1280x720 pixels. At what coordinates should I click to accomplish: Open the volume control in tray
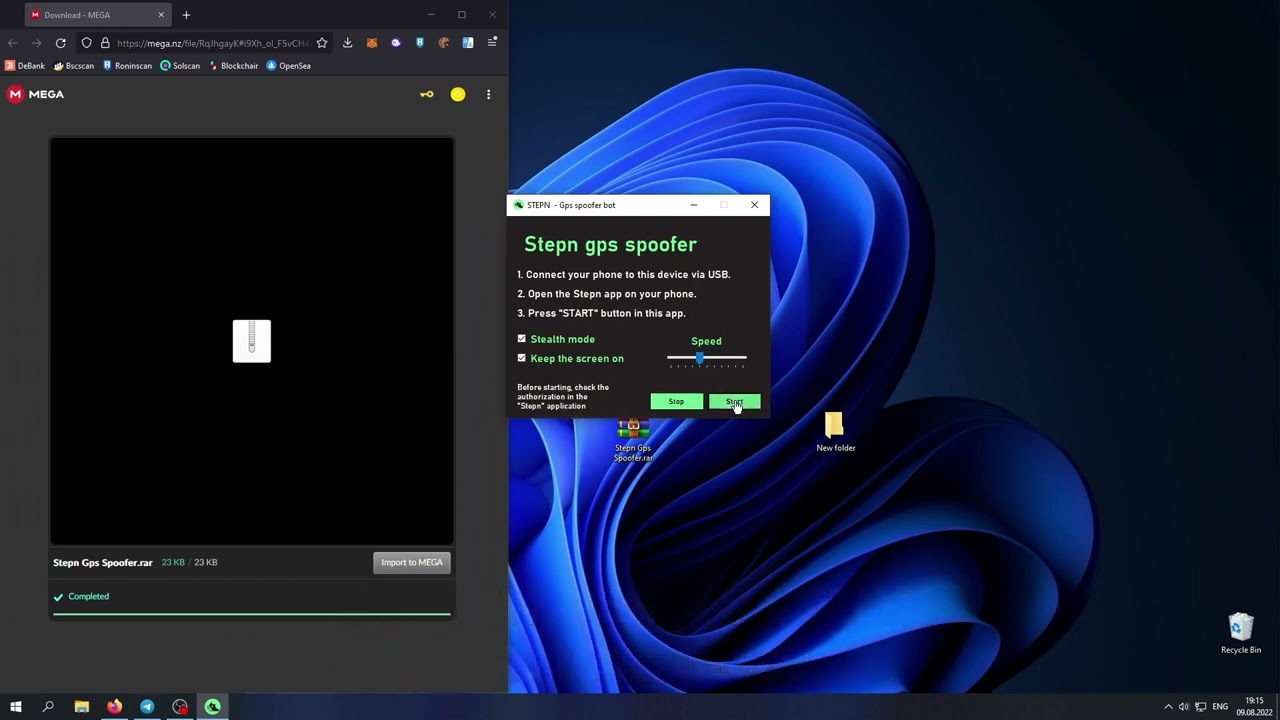pyautogui.click(x=1184, y=707)
